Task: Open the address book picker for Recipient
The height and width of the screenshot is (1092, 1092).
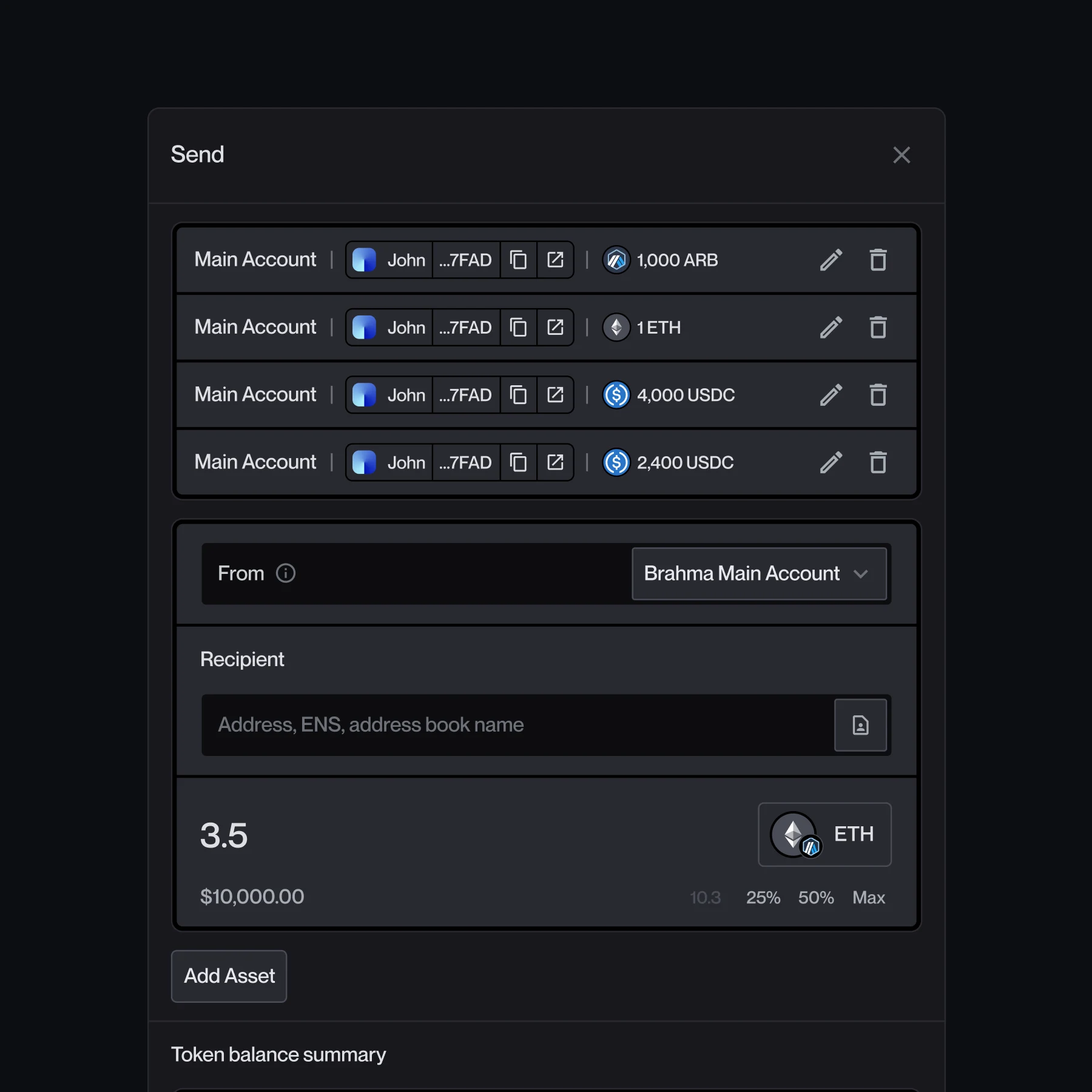Action: point(861,725)
